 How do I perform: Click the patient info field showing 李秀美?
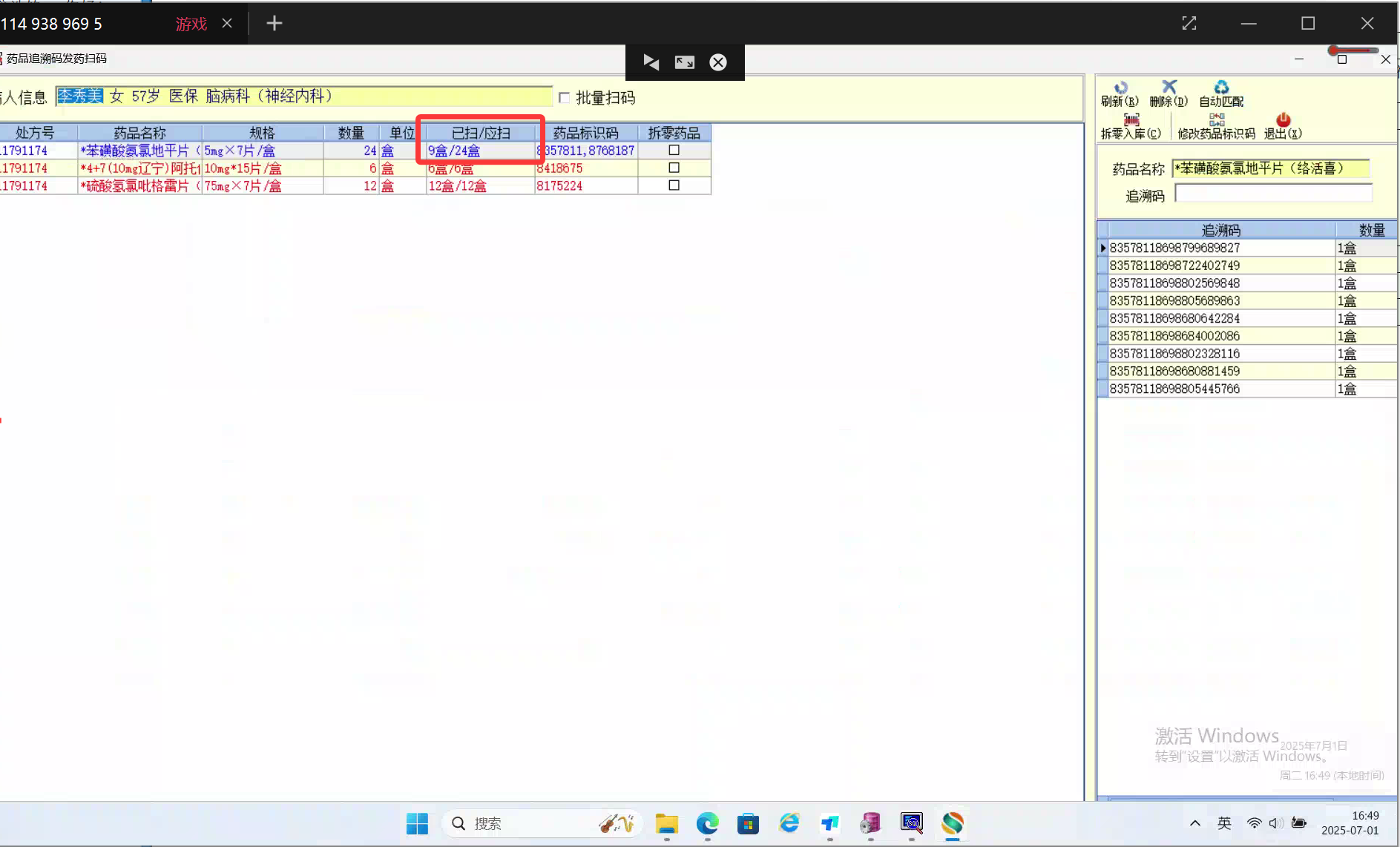click(x=304, y=96)
